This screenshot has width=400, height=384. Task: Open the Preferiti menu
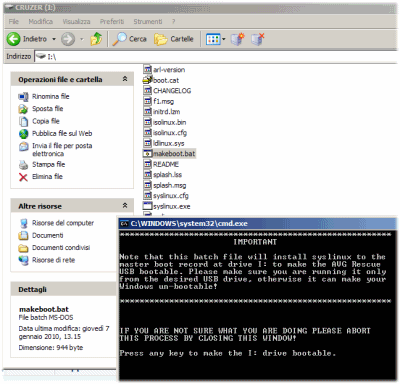112,21
